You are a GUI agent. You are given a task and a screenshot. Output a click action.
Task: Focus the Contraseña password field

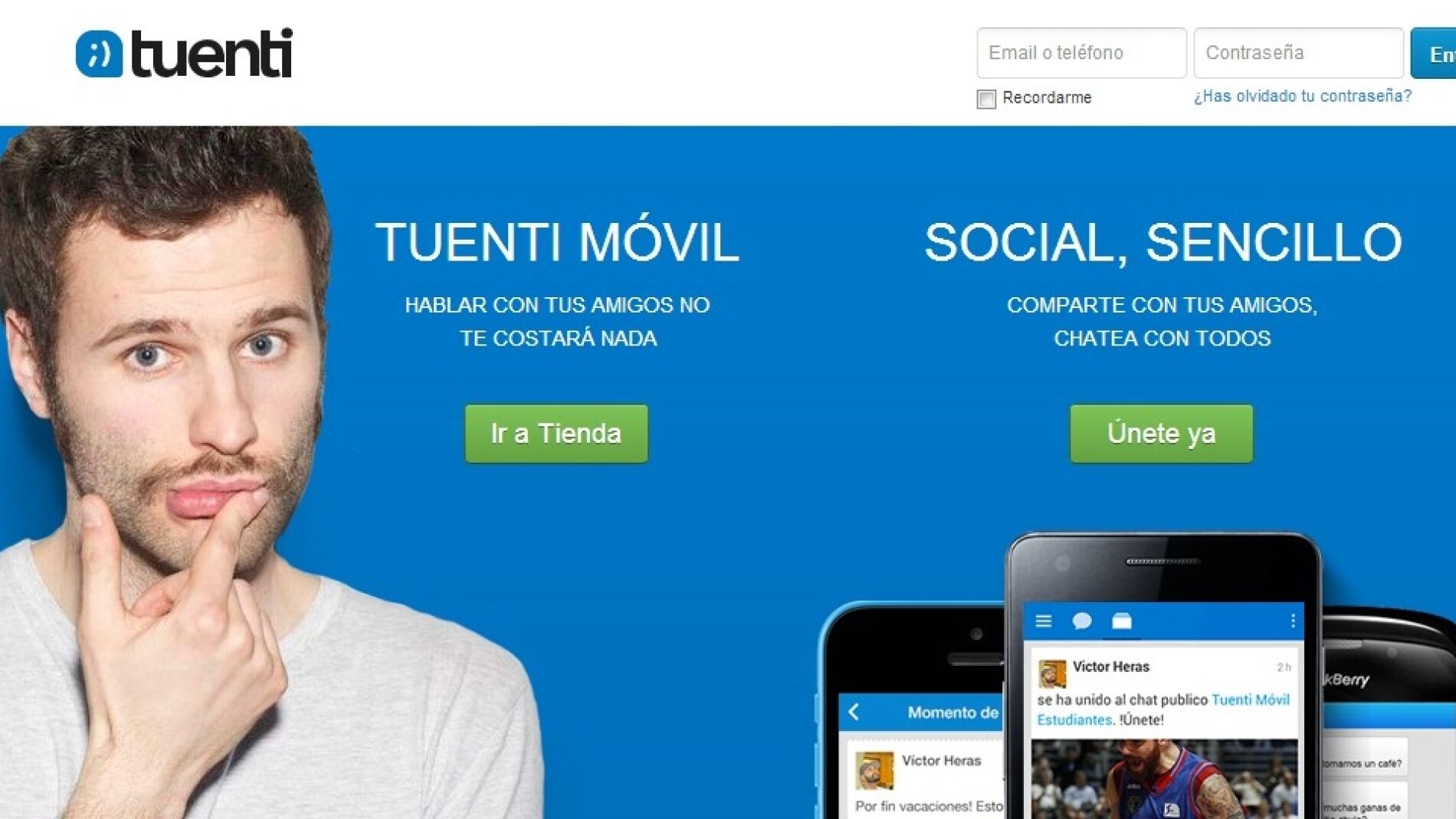(1298, 53)
